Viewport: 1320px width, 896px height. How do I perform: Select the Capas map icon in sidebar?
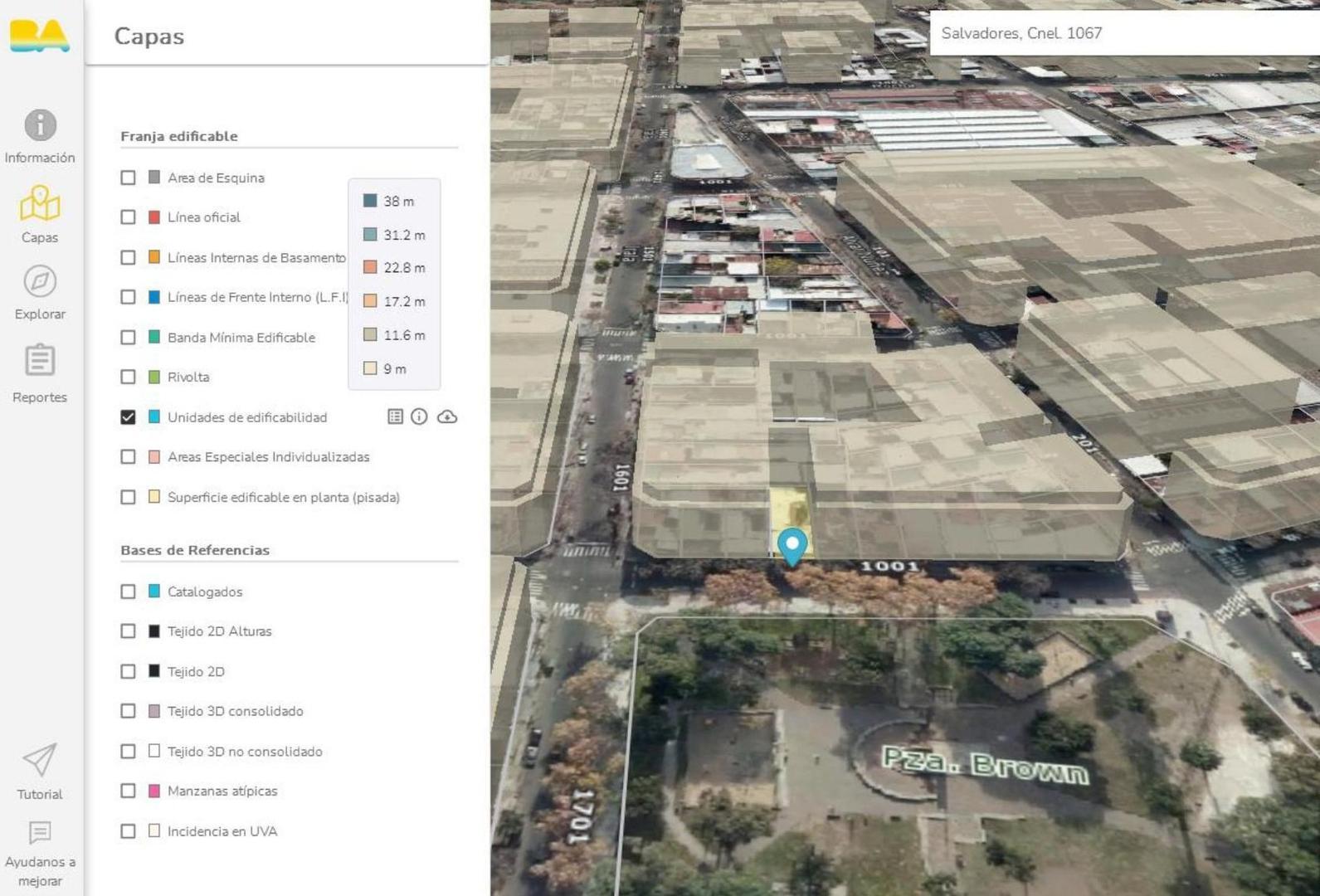click(x=40, y=204)
